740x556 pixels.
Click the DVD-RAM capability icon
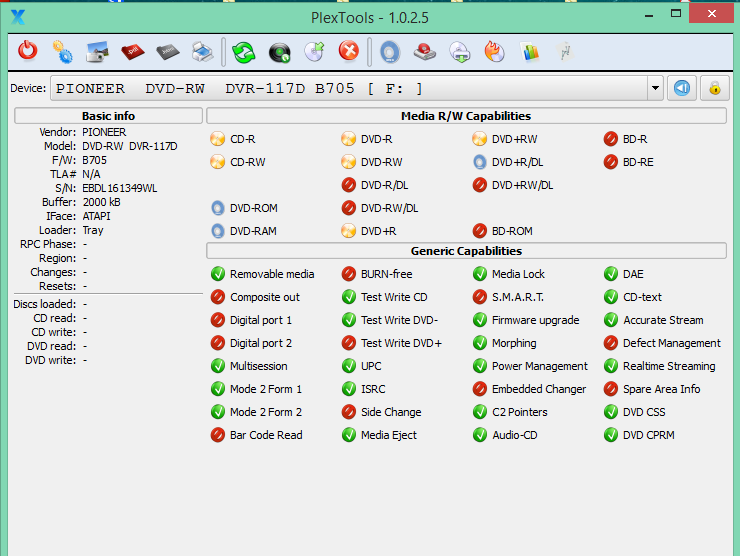pyautogui.click(x=218, y=231)
